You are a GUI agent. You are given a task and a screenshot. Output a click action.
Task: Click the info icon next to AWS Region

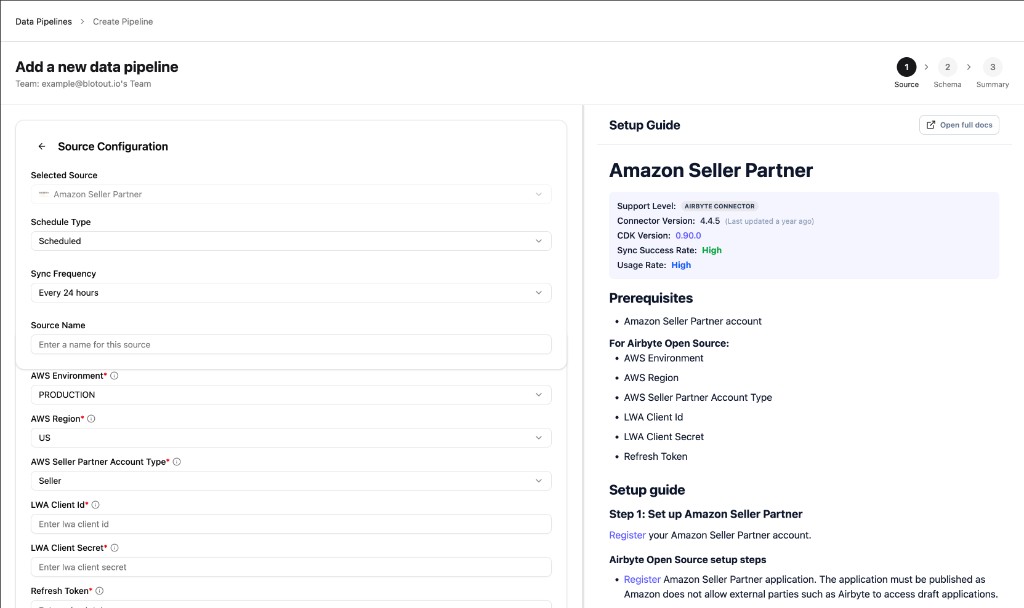coord(91,419)
